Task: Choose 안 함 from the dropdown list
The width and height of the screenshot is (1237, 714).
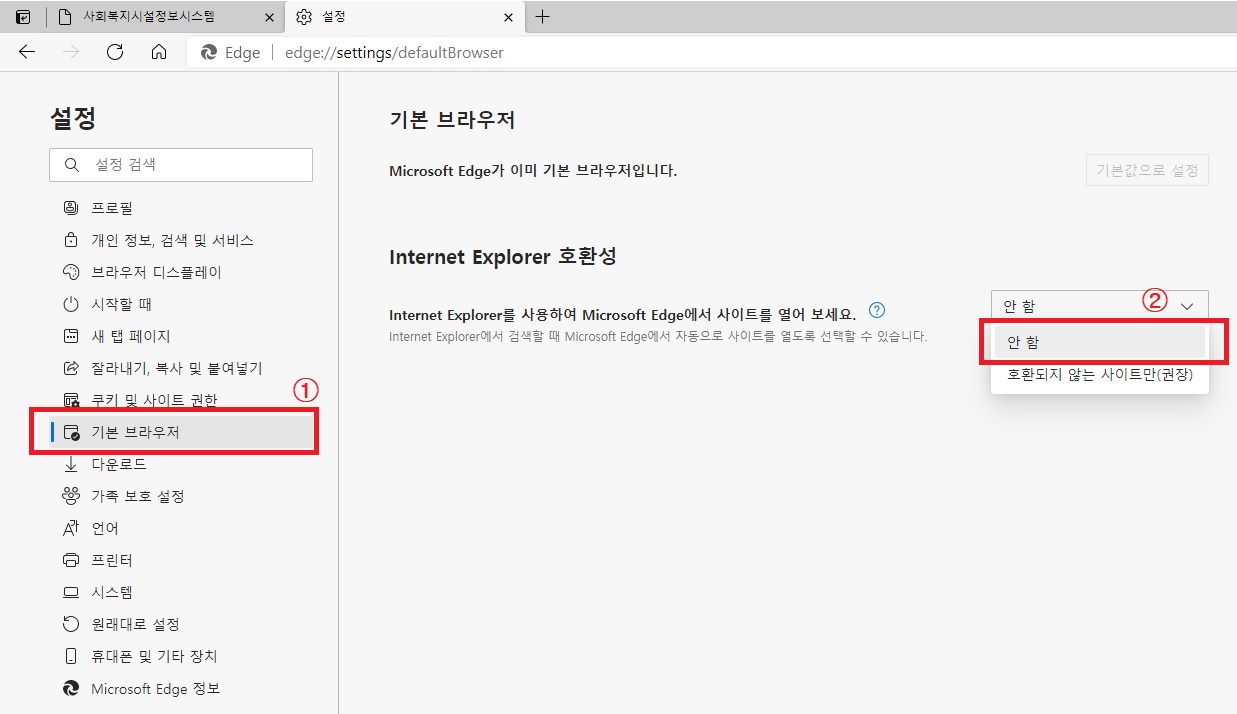Action: [x=1100, y=342]
